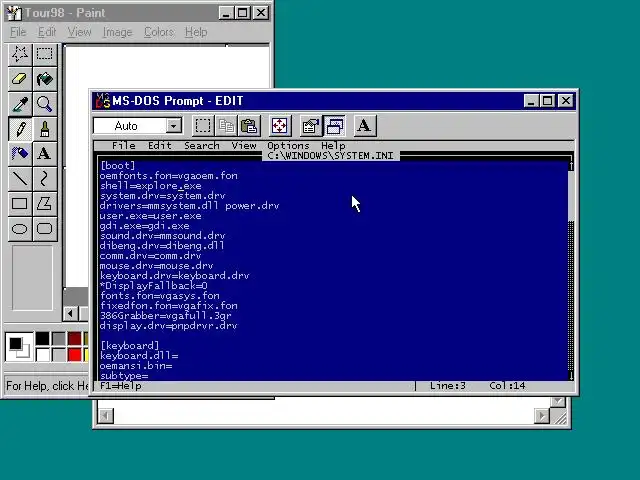Click the *DisplayFallback=0 line
The height and width of the screenshot is (480, 640).
(x=153, y=286)
